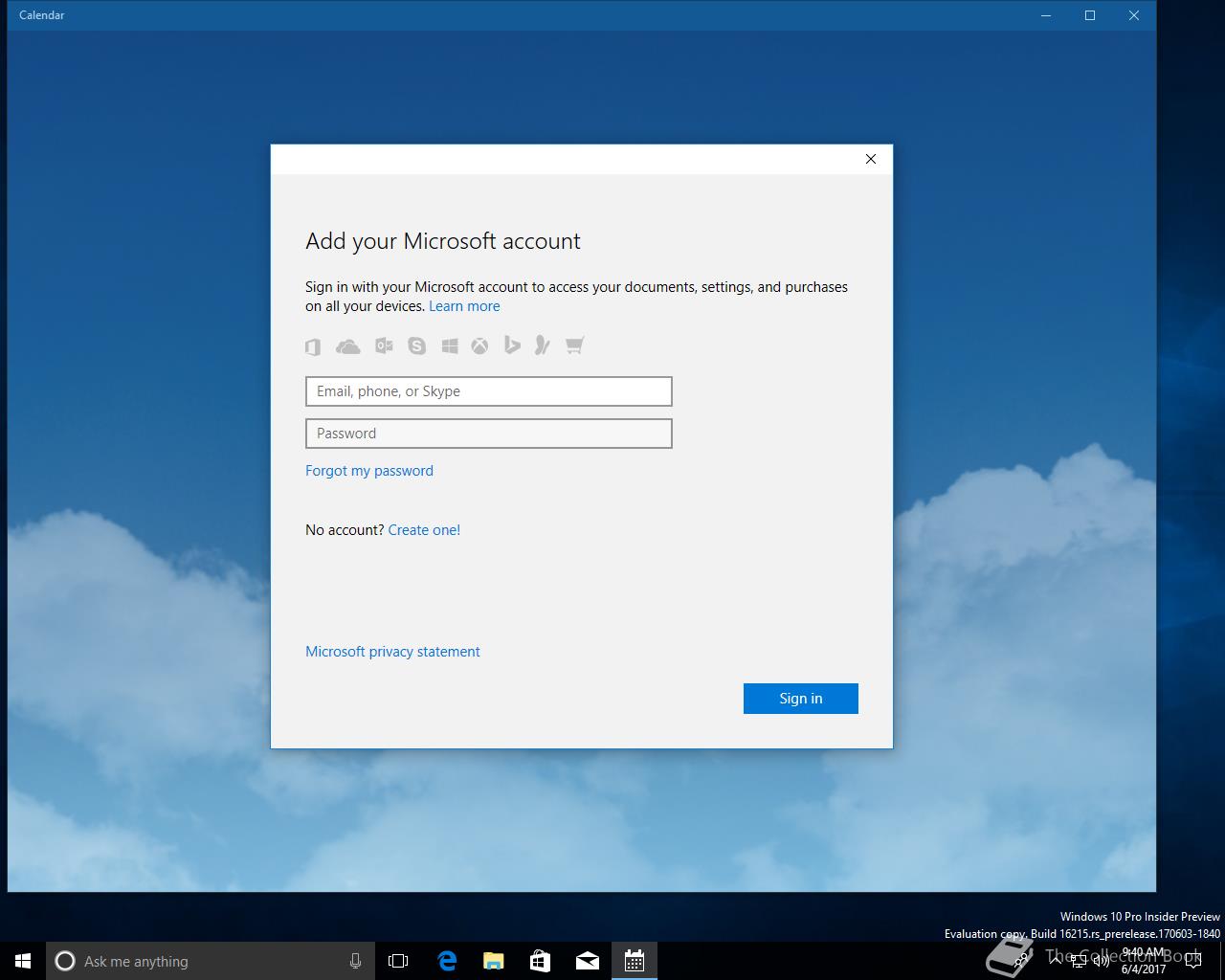1225x980 pixels.
Task: Open the People icon in the system tray
Action: [x=1020, y=961]
